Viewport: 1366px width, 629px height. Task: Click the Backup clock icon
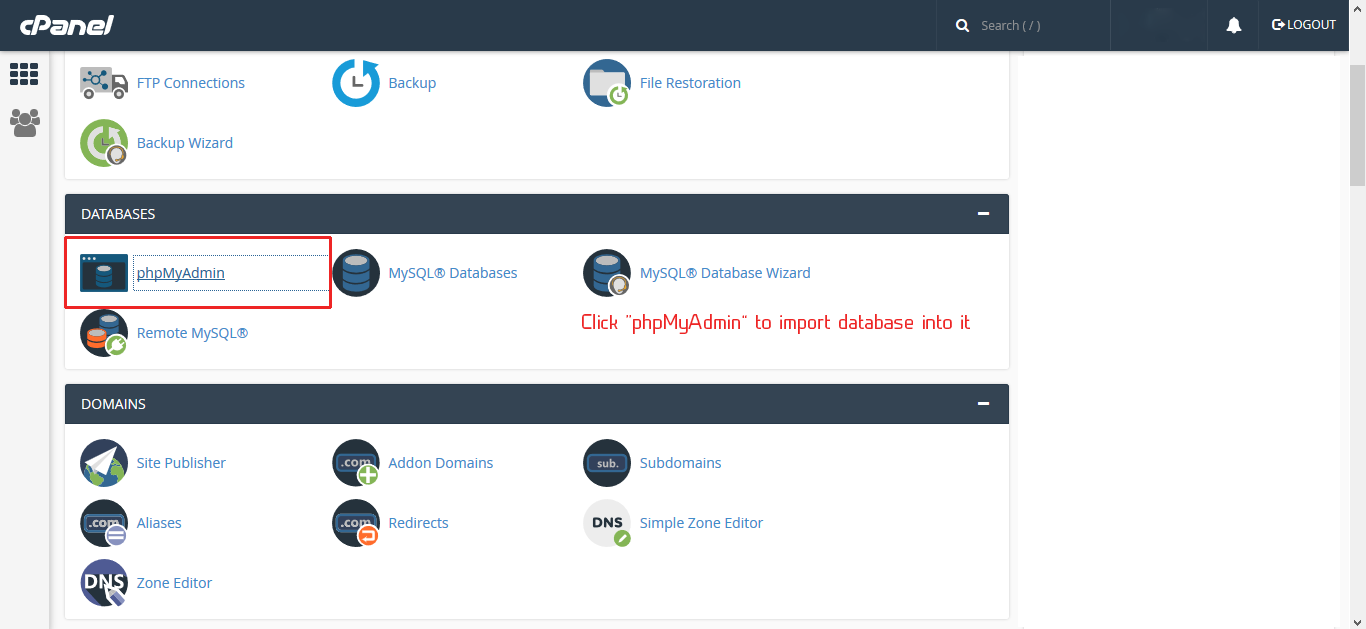coord(356,83)
